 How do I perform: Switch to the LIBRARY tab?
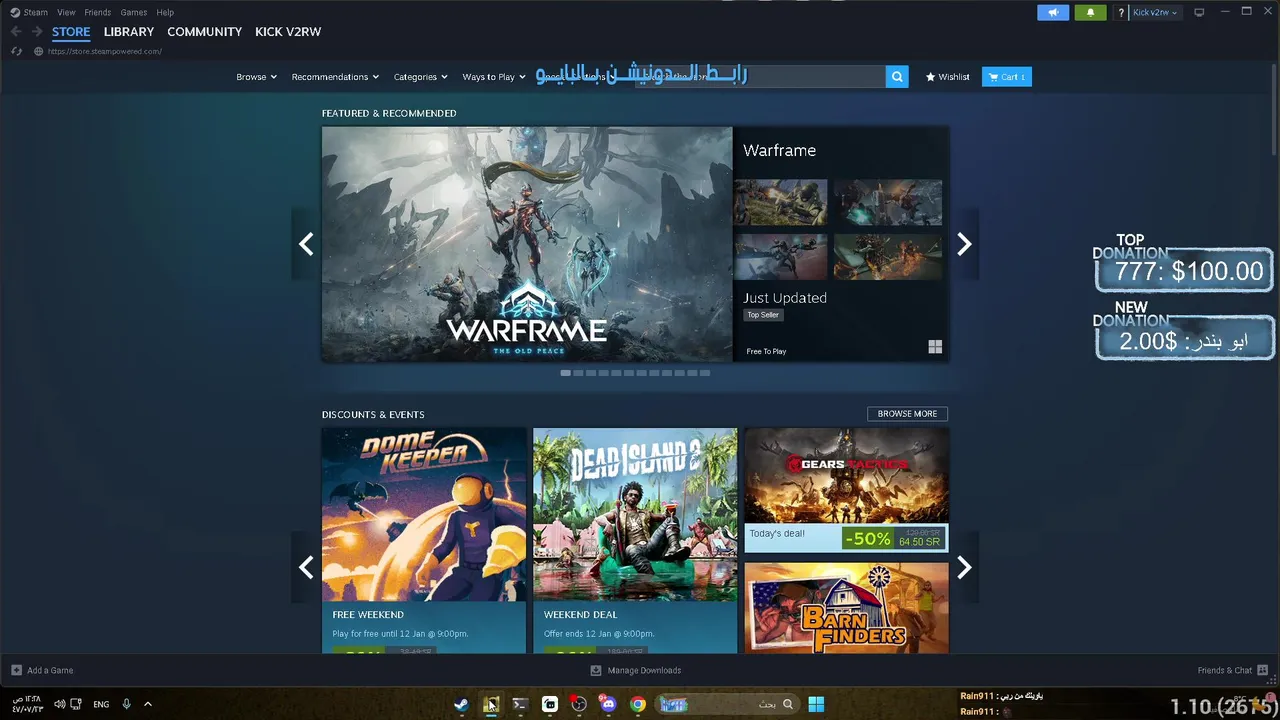click(x=129, y=32)
